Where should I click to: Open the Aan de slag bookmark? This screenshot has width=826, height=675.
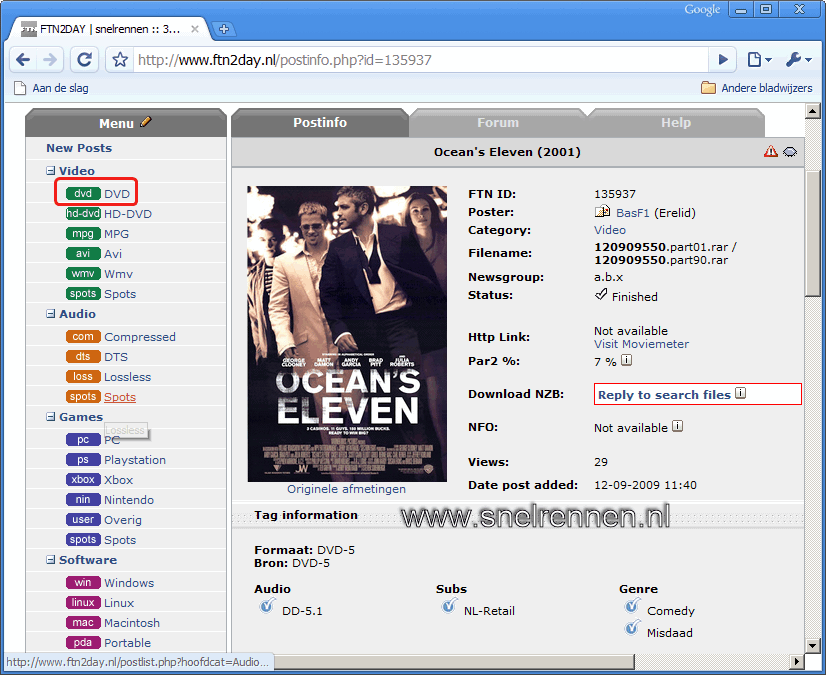(x=51, y=88)
